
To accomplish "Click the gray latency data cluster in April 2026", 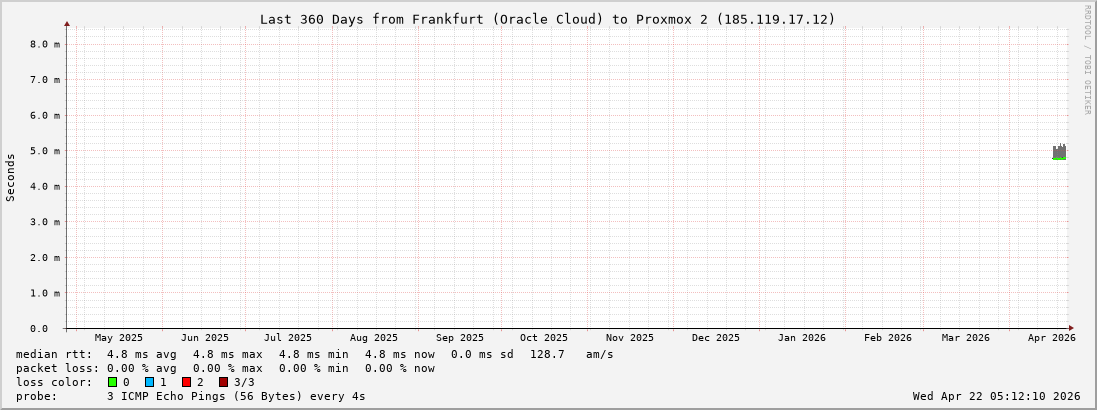I will [1059, 152].
